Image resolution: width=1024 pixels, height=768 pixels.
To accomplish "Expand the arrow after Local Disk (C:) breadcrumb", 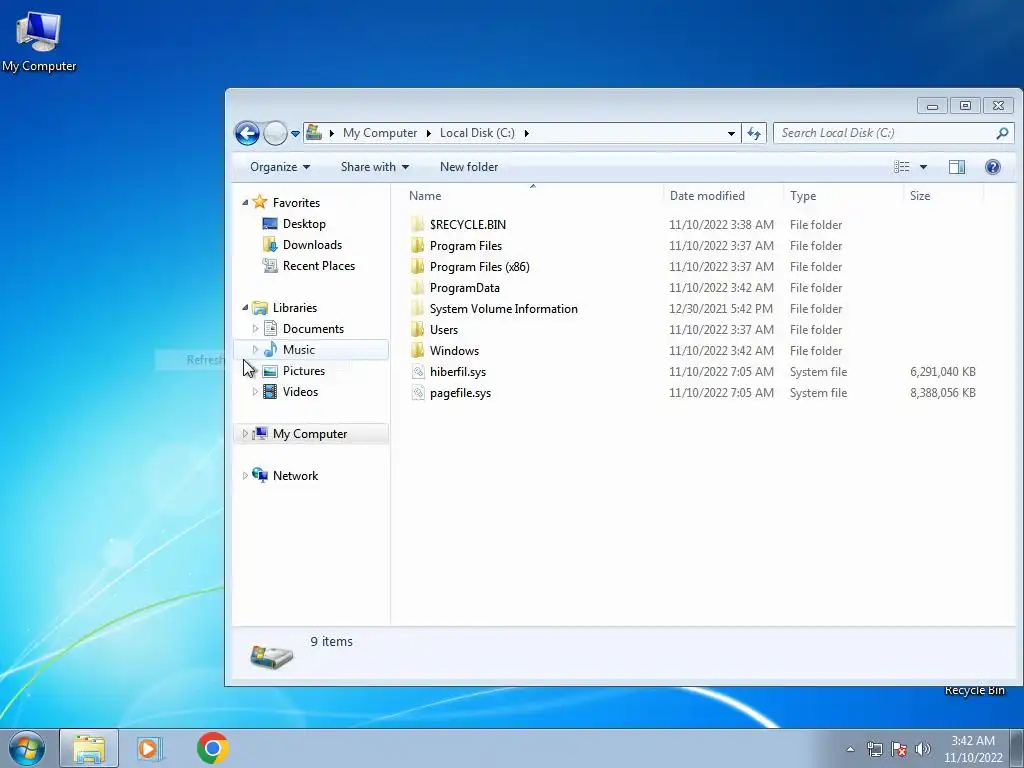I will coord(526,133).
